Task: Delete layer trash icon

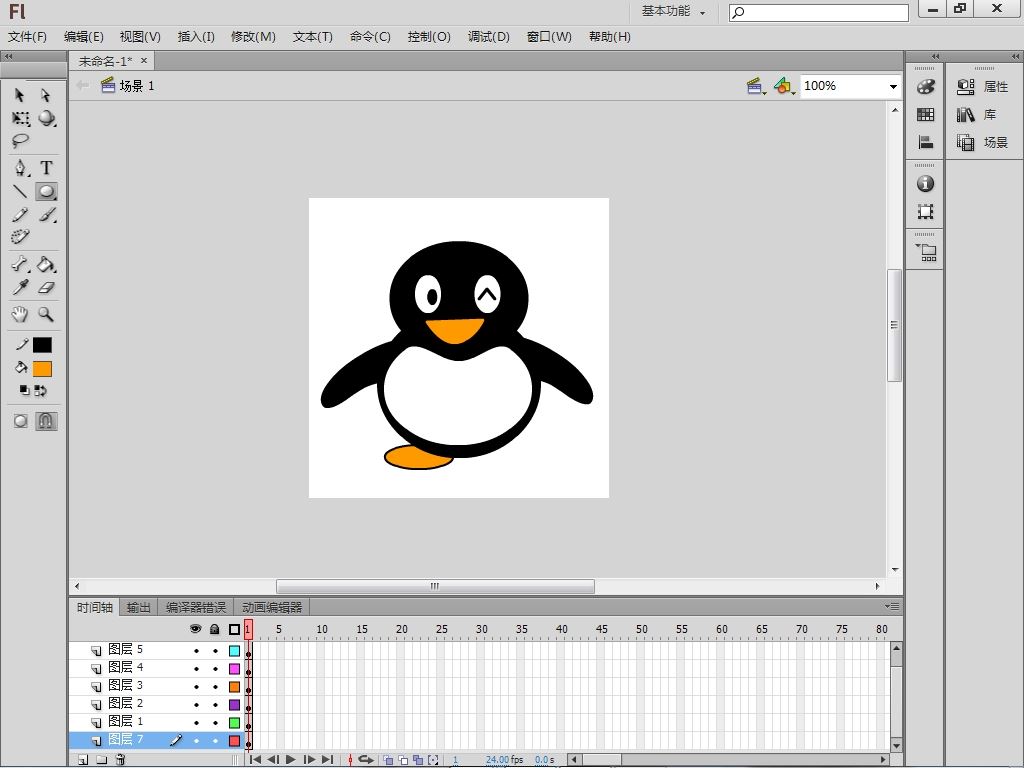Action: 120,760
